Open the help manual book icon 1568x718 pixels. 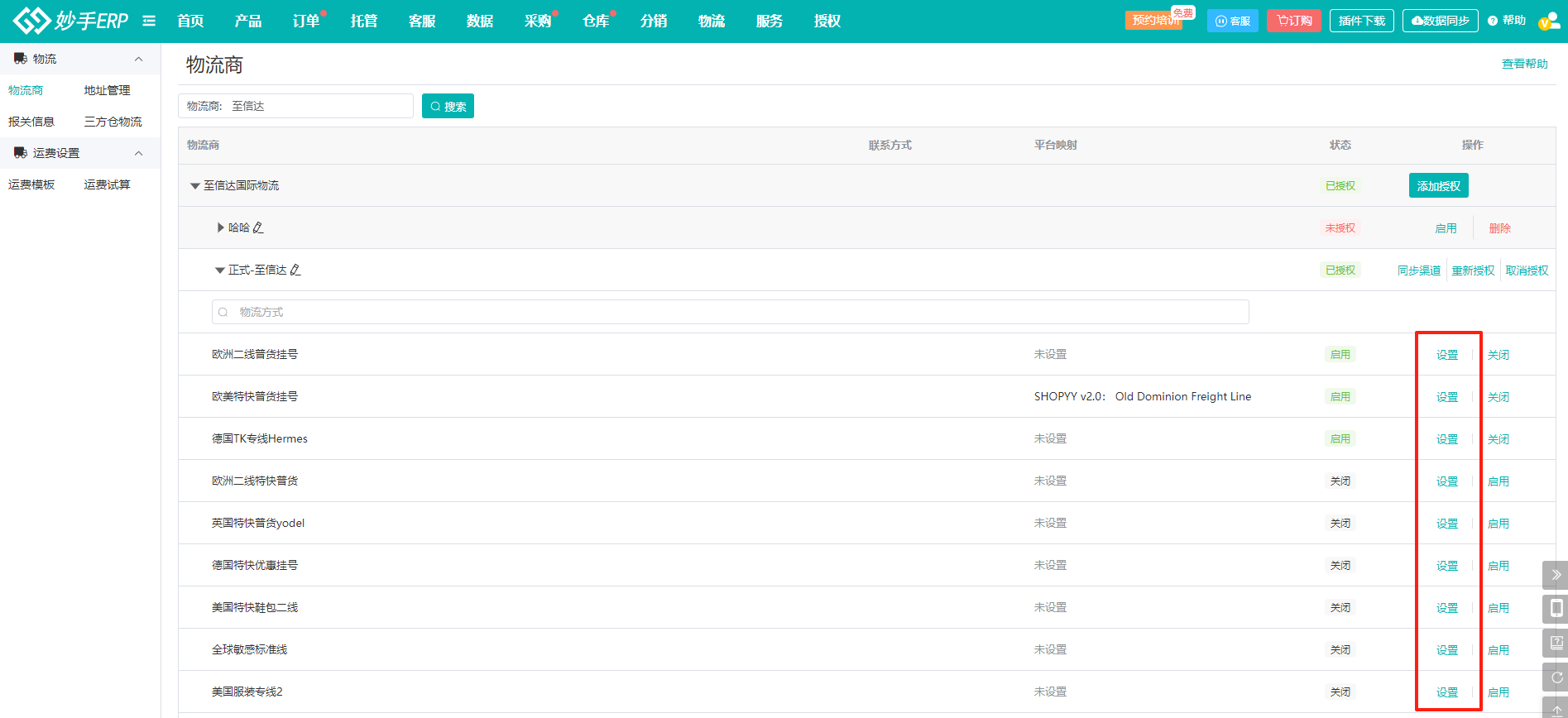[x=1556, y=643]
